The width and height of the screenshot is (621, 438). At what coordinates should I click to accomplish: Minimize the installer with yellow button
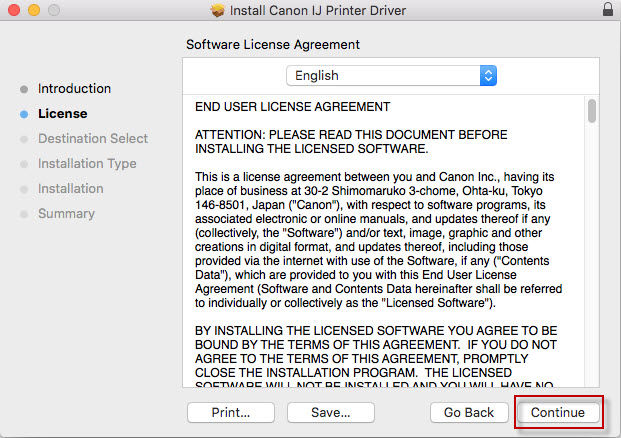point(34,10)
